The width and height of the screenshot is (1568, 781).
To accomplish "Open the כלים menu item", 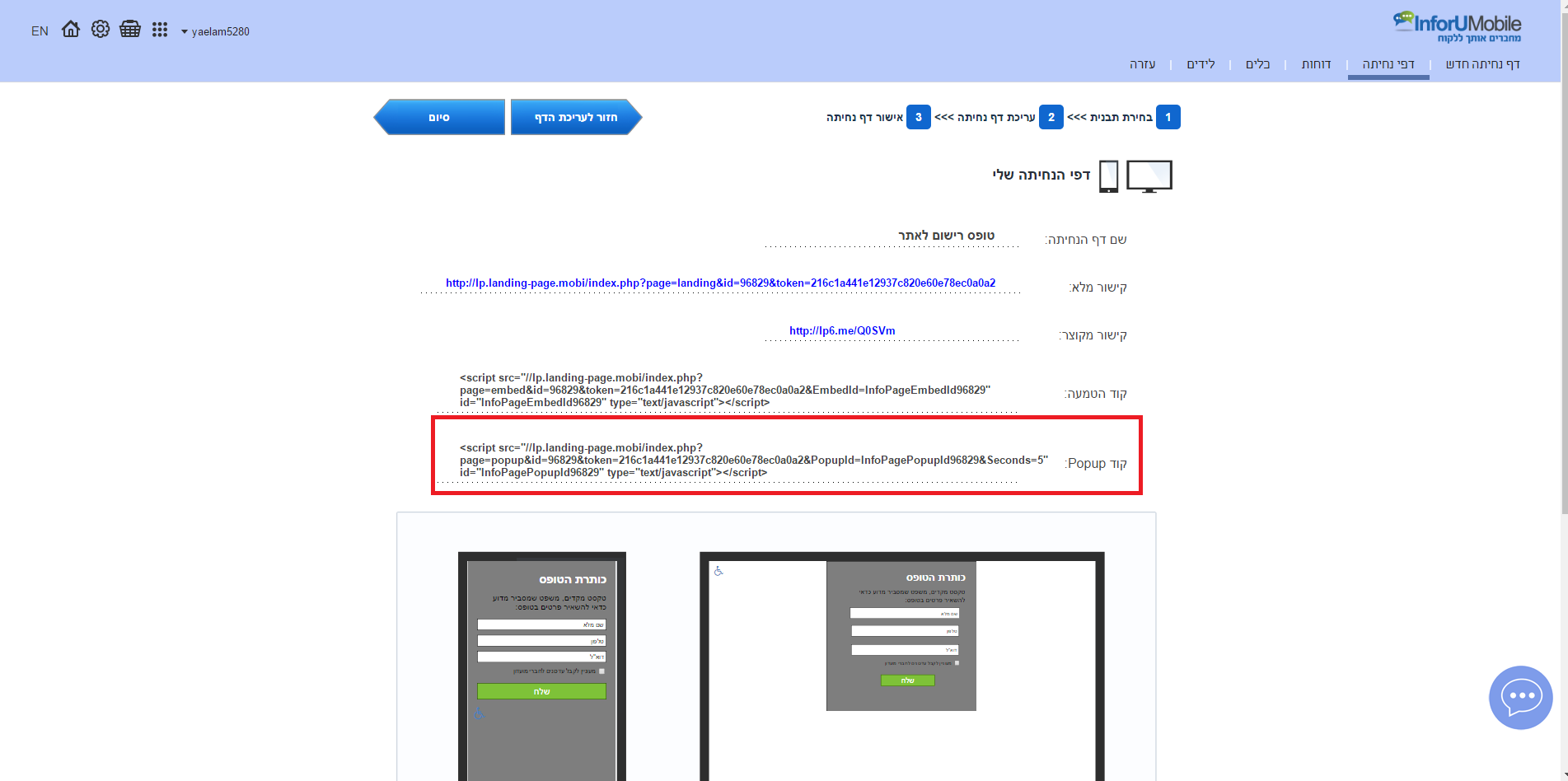I will [1257, 64].
